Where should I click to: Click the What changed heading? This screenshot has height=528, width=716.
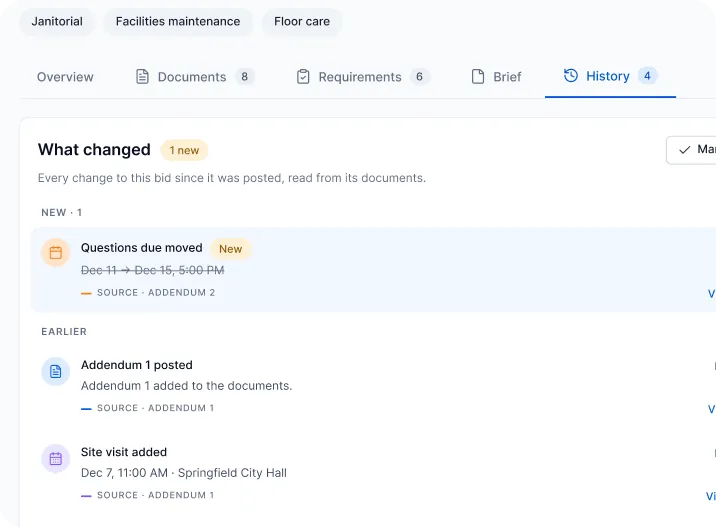click(94, 150)
